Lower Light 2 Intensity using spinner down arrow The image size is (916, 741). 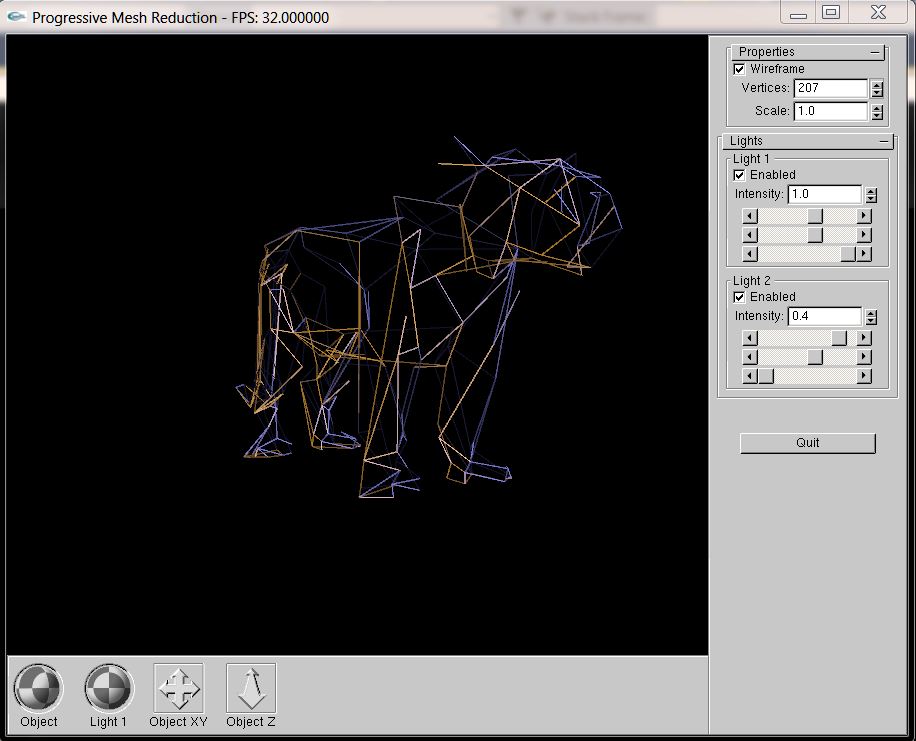(871, 321)
